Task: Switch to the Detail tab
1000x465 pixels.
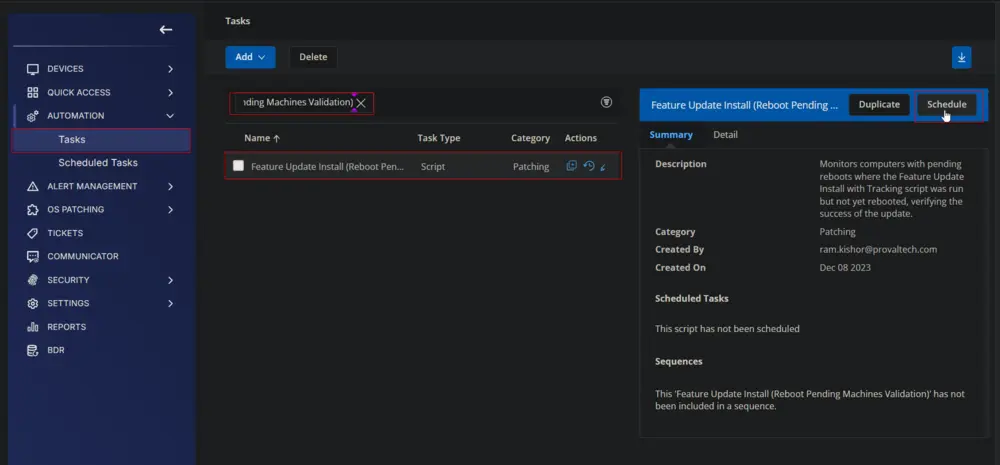Action: (x=725, y=135)
